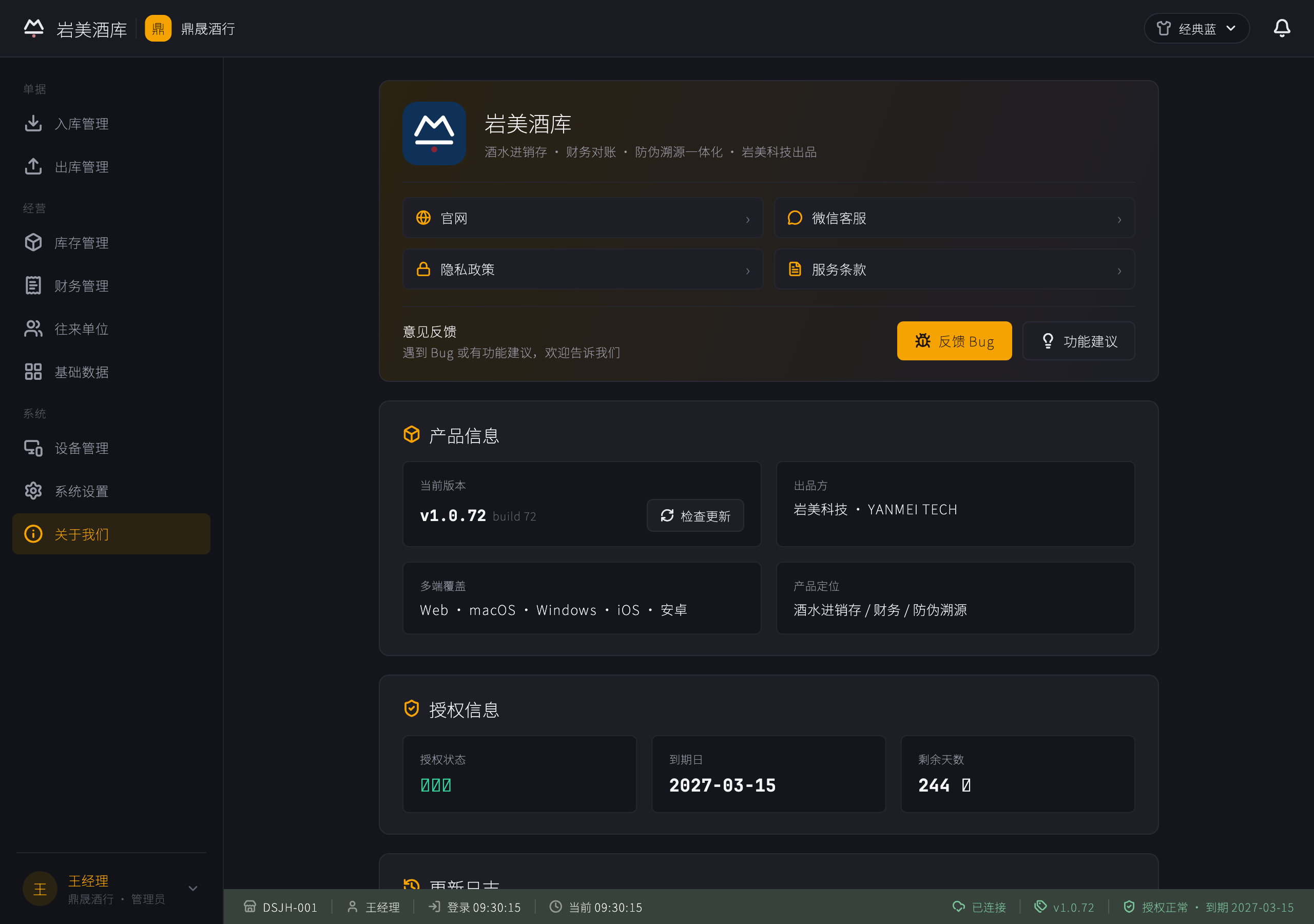
Task: Open the 服务条款 link row
Action: (955, 269)
